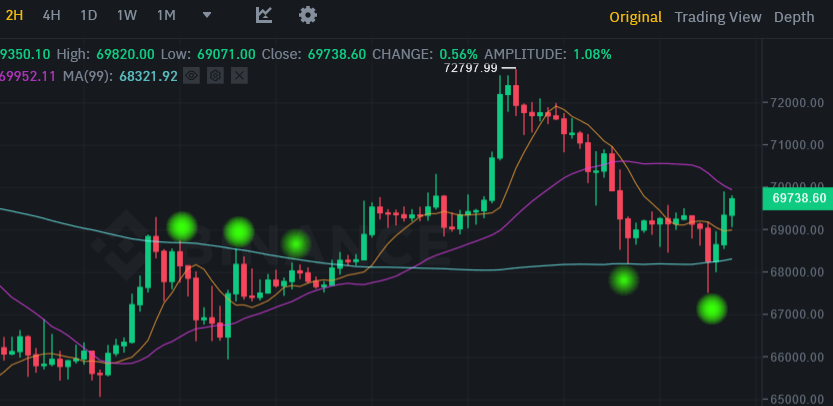Click the 72797.99 high price marker
This screenshot has width=833, height=406.
coord(471,67)
